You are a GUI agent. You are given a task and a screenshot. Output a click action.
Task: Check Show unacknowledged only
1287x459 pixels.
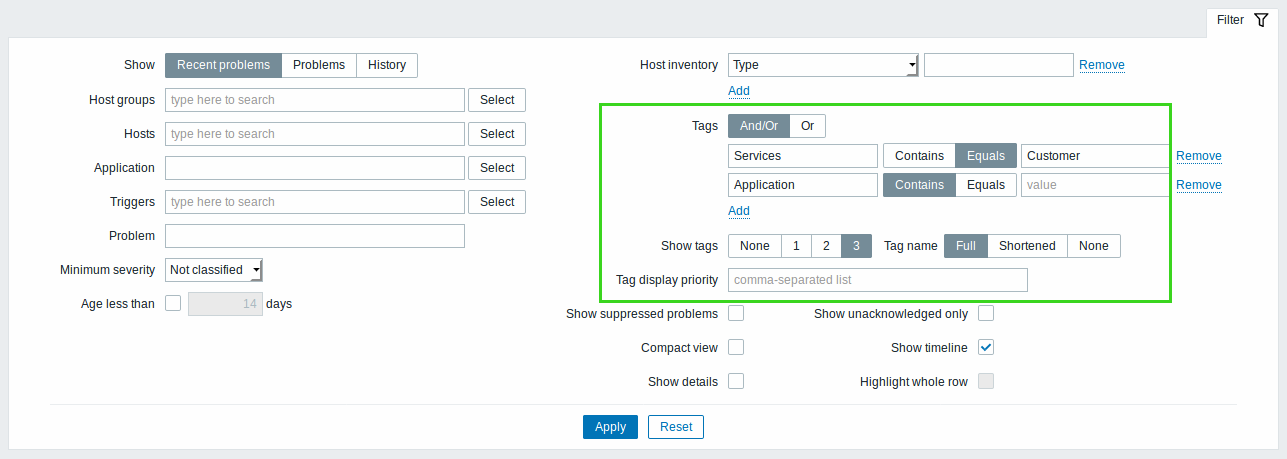(986, 314)
